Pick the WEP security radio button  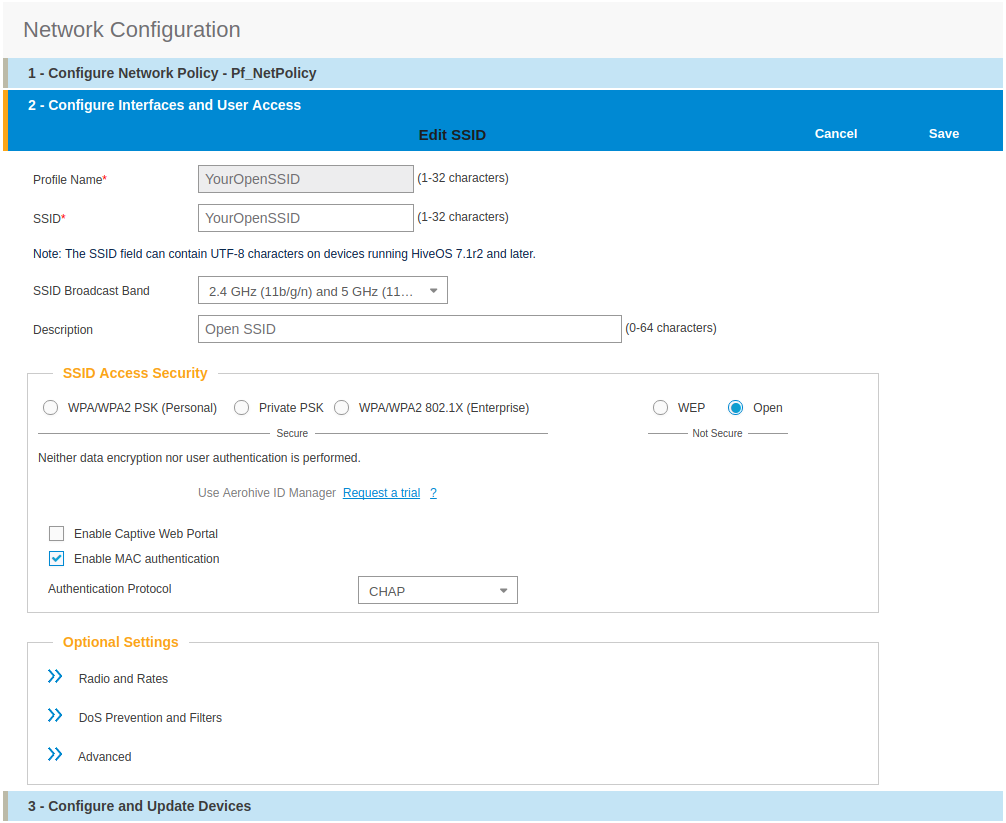660,408
